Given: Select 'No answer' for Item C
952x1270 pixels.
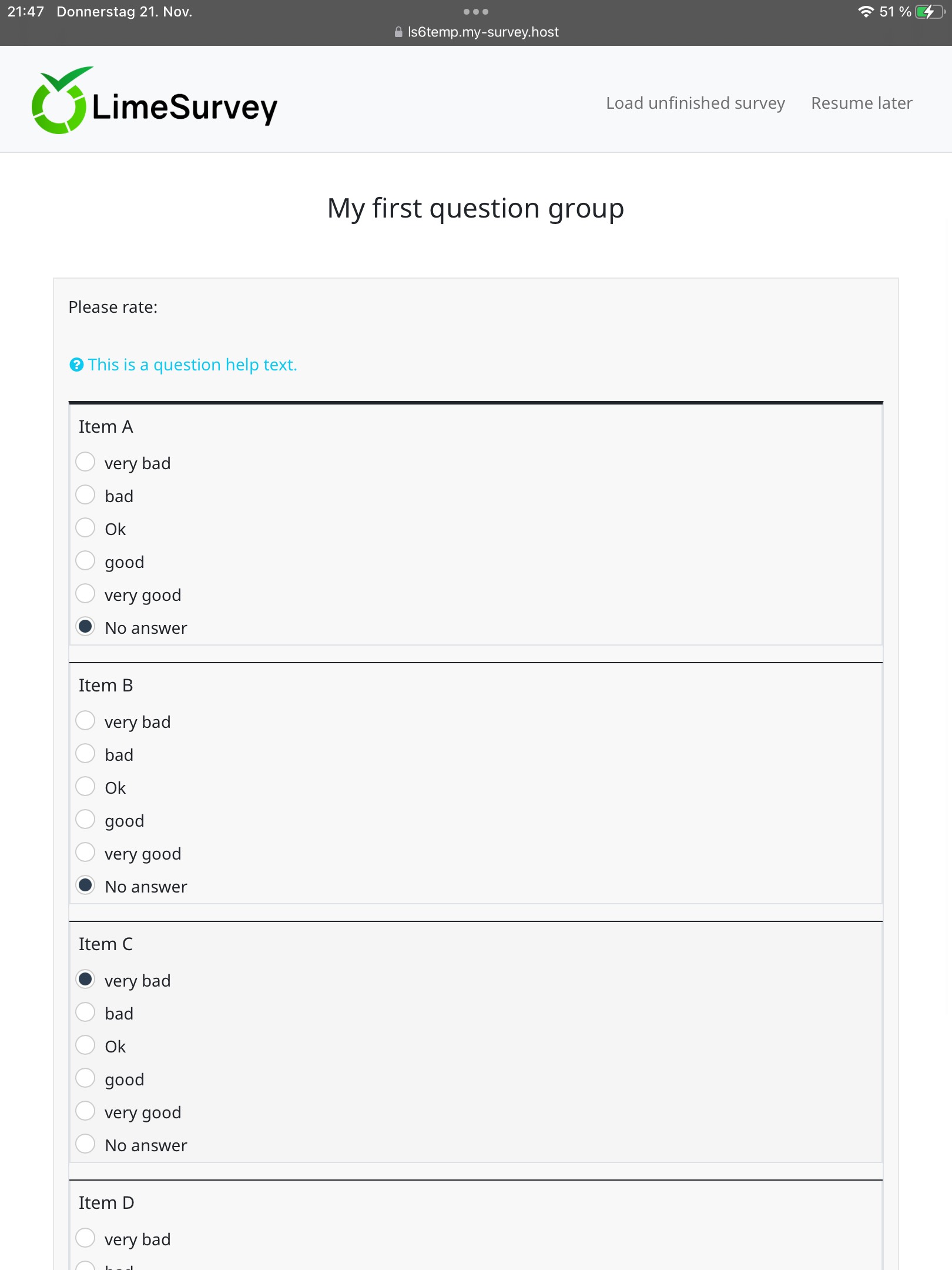Looking at the screenshot, I should (x=86, y=1144).
